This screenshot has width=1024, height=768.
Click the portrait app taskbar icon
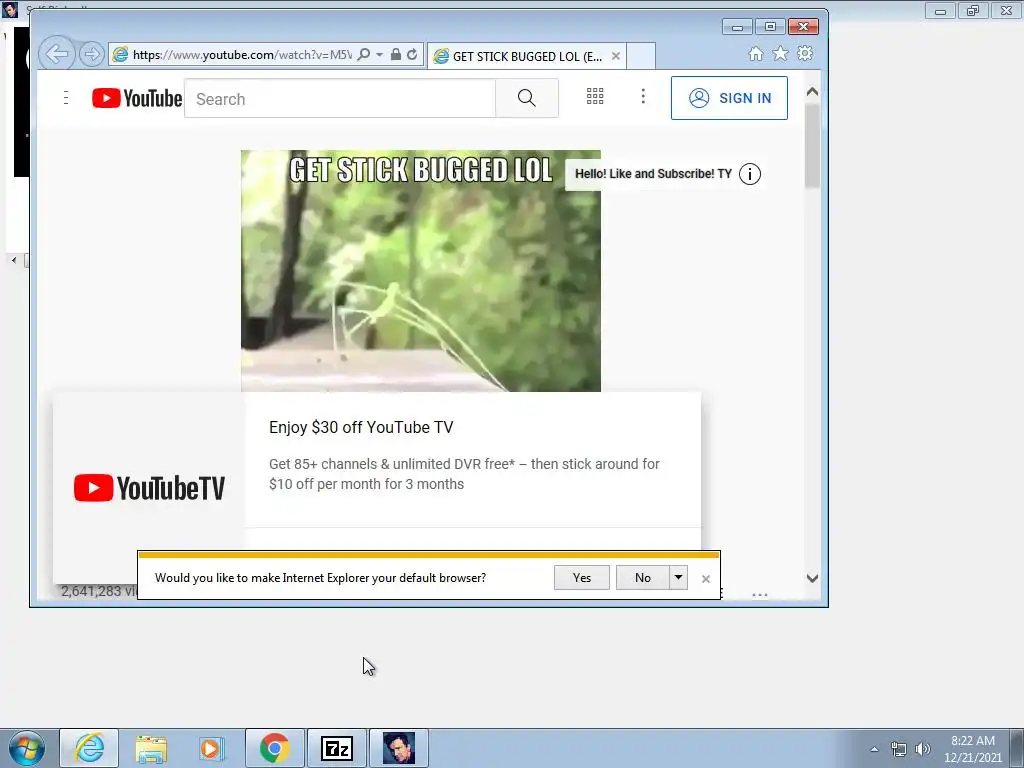399,748
